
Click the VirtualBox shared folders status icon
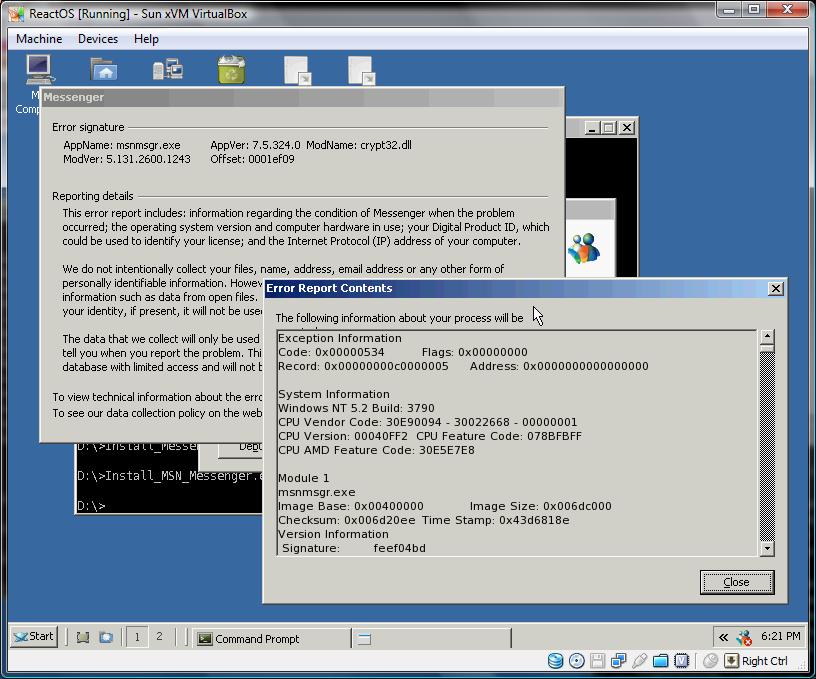coord(660,660)
